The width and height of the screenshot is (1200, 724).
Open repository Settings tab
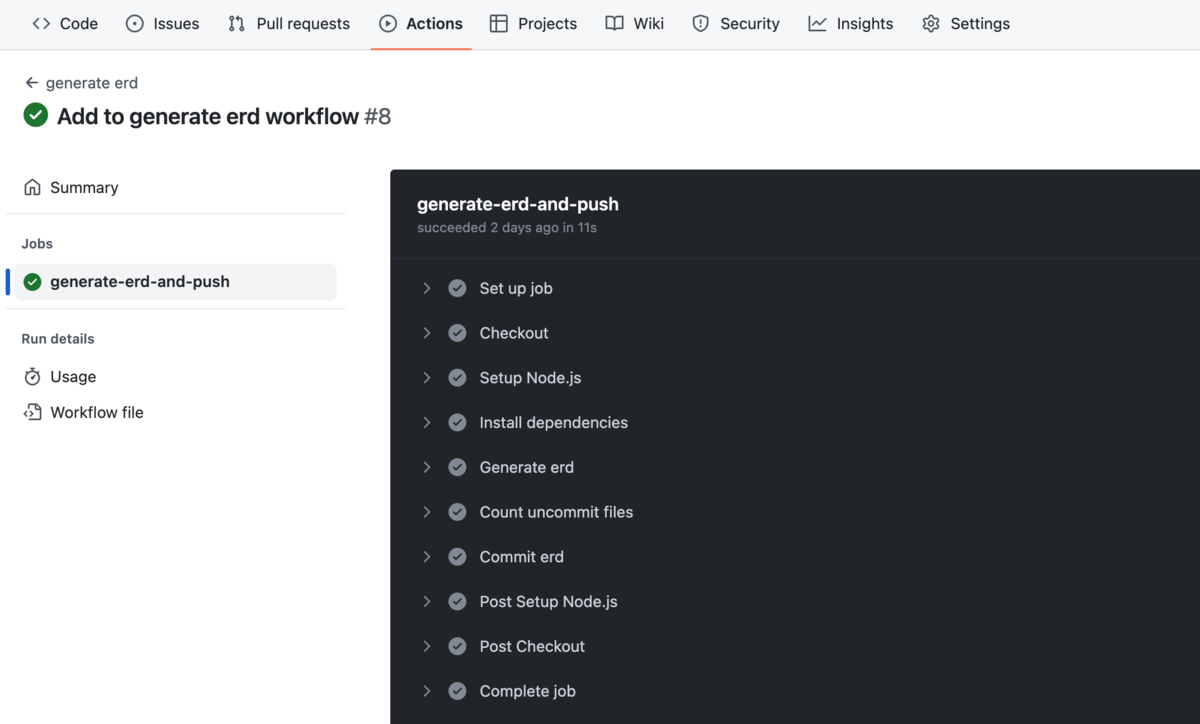click(x=966, y=23)
